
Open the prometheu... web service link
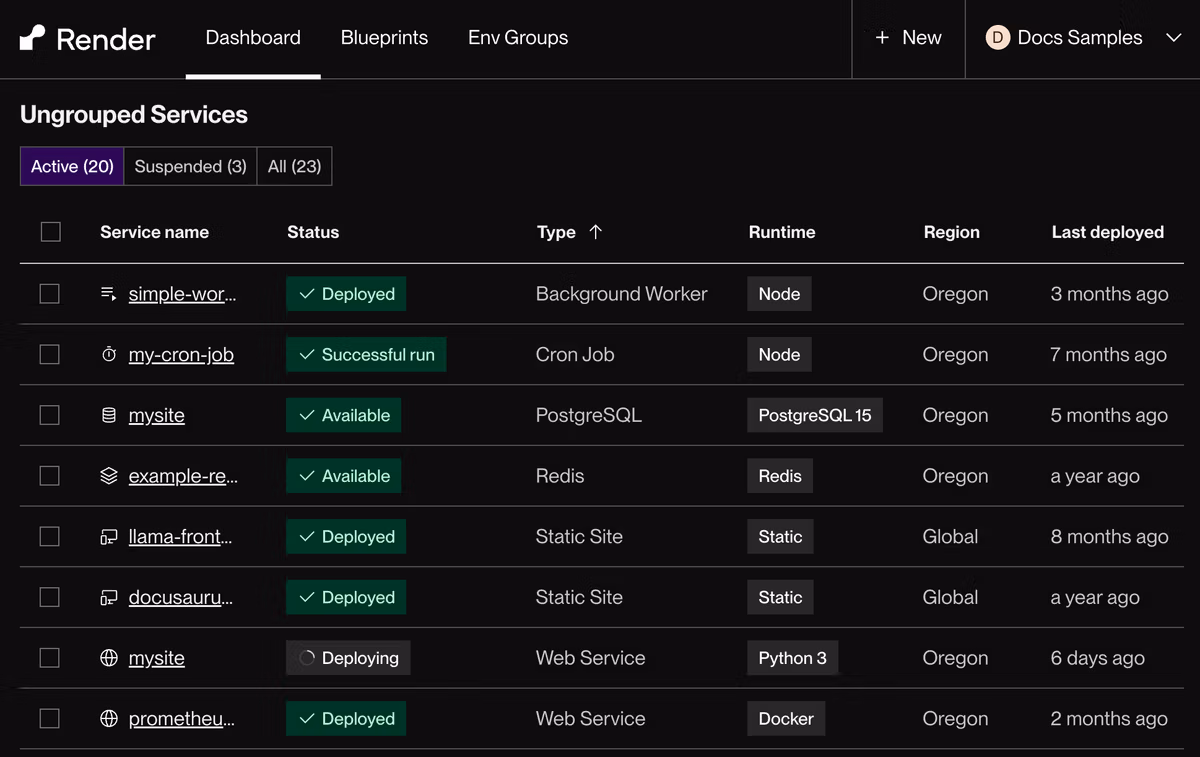pos(182,719)
